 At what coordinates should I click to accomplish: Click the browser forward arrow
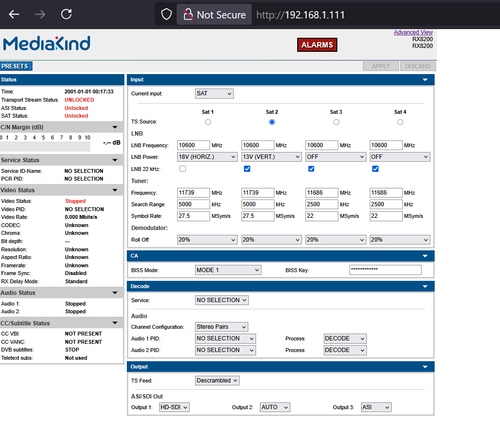40,14
